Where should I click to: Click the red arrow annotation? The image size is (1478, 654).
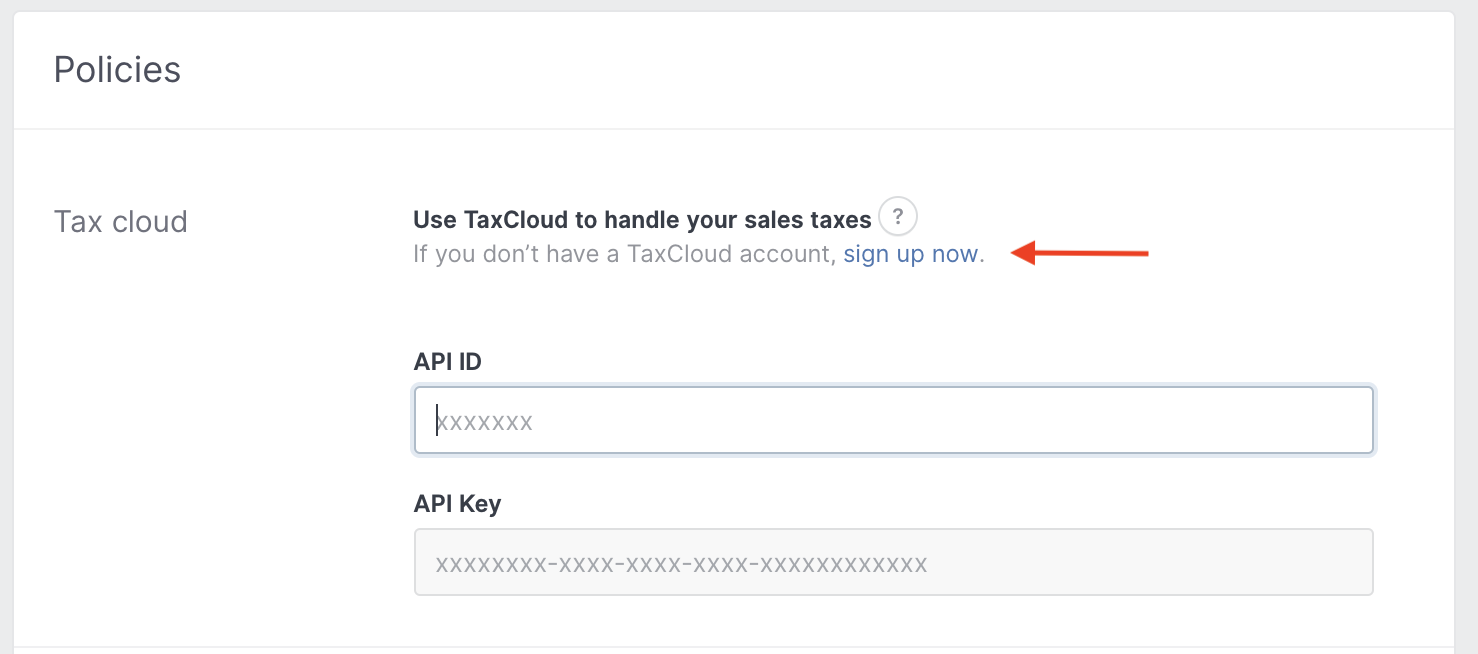coord(1080,254)
